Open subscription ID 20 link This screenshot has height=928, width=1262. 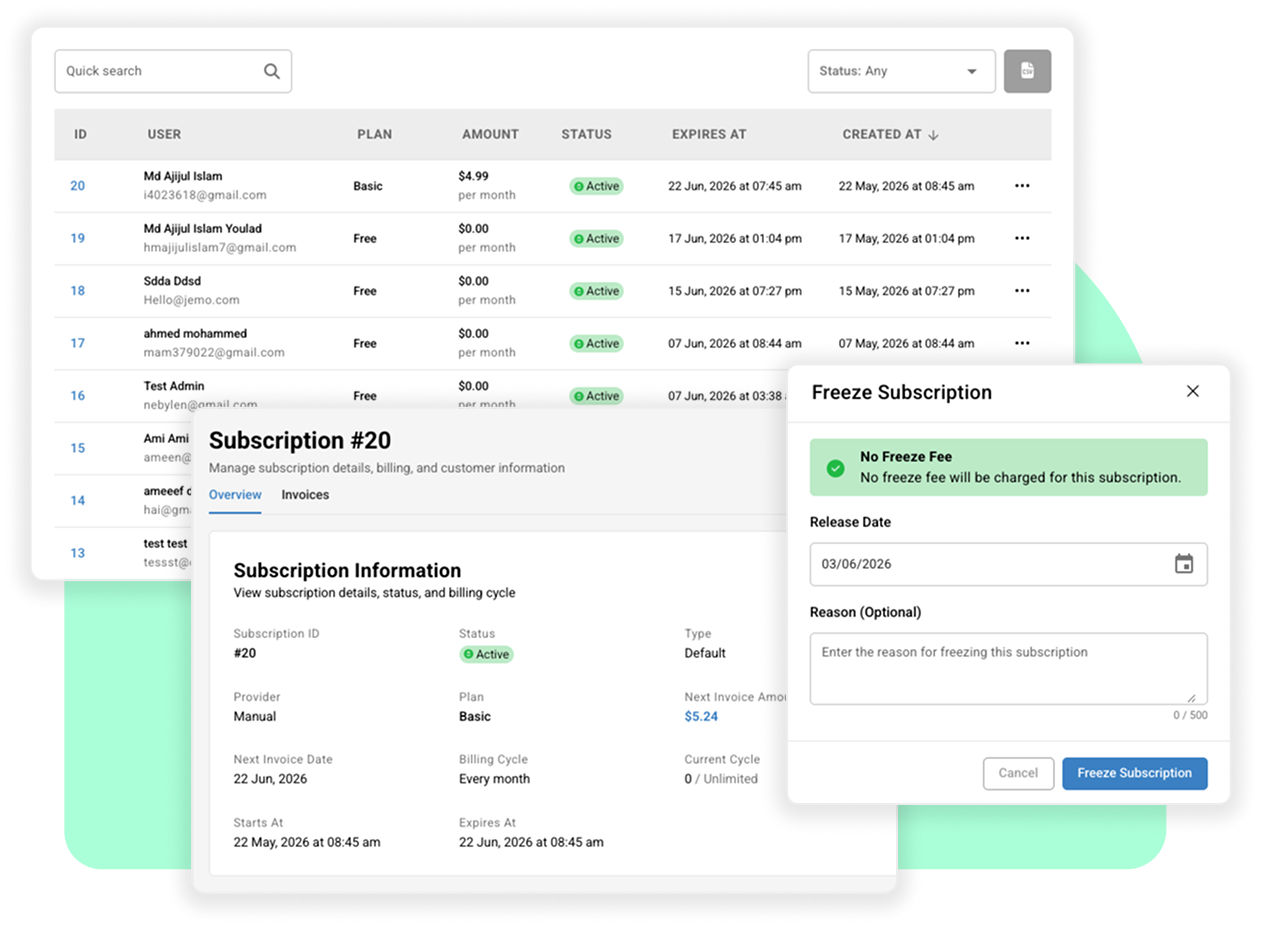[77, 186]
